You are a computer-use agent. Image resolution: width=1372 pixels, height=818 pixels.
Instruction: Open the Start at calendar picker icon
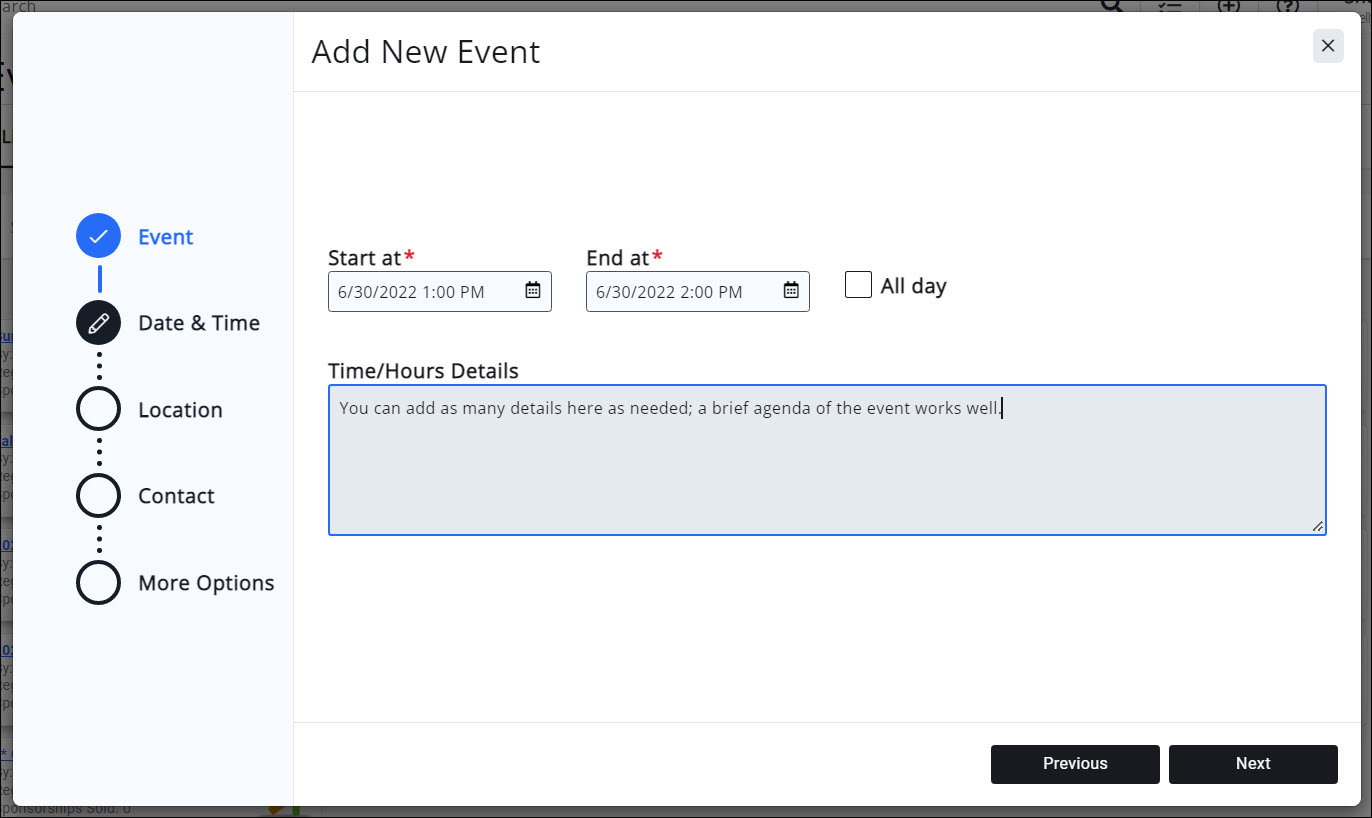[x=533, y=291]
